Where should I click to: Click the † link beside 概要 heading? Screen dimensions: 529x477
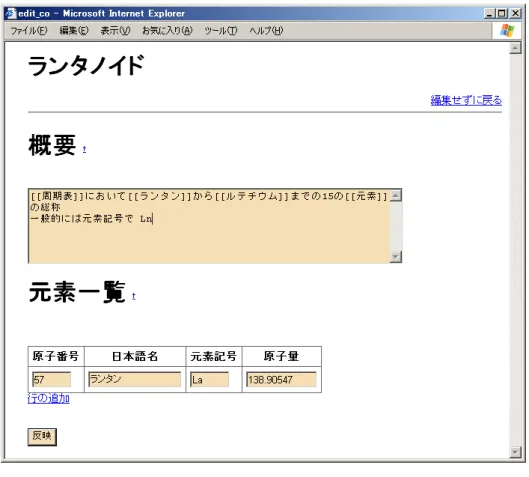pyautogui.click(x=84, y=149)
